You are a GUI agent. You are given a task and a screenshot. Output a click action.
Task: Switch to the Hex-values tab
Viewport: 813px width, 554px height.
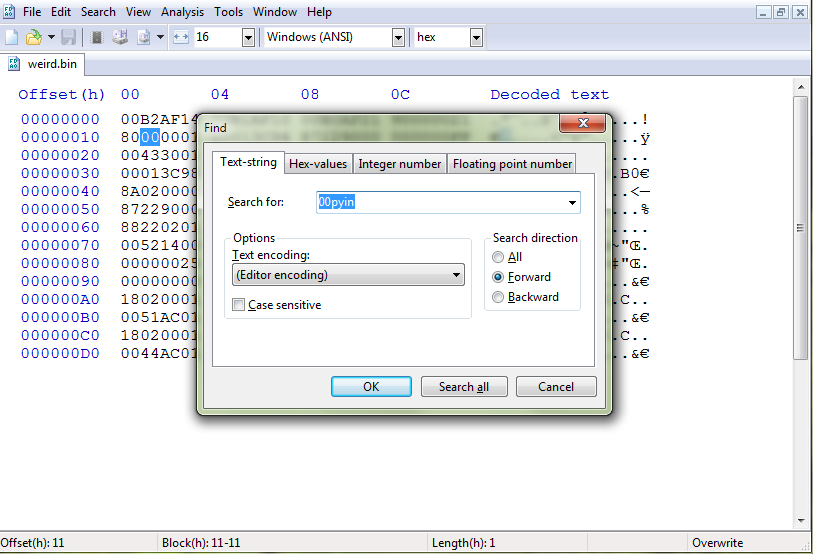click(x=318, y=164)
